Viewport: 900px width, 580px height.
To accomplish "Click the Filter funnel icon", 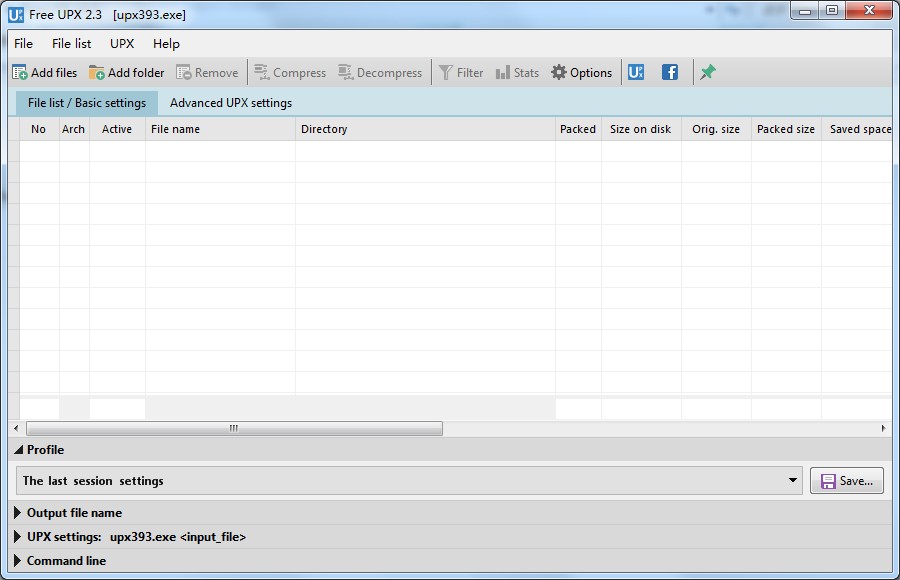I will pyautogui.click(x=446, y=73).
